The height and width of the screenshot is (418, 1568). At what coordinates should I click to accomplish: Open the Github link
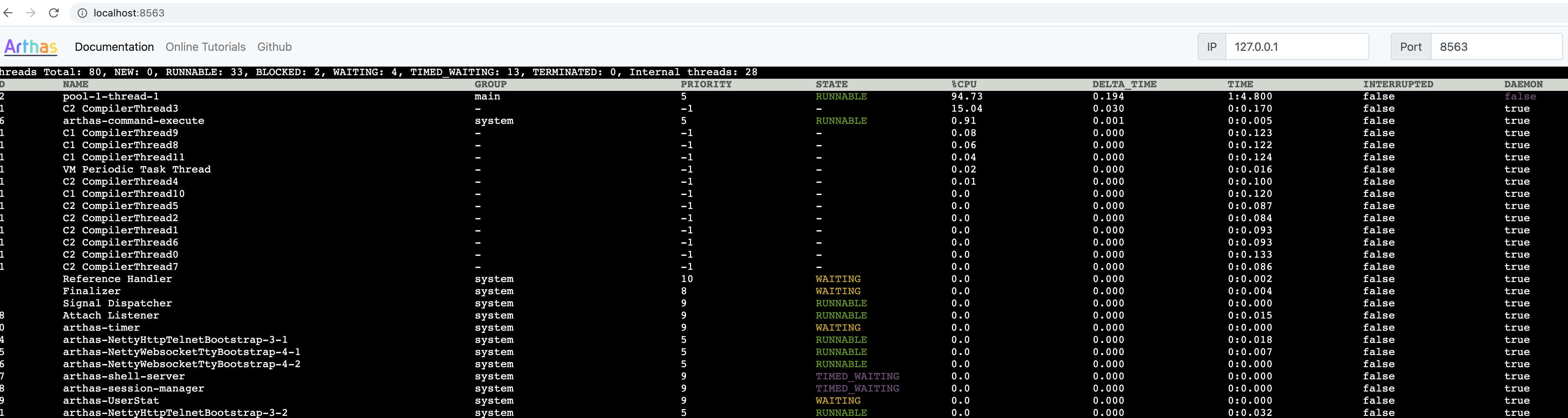(275, 47)
